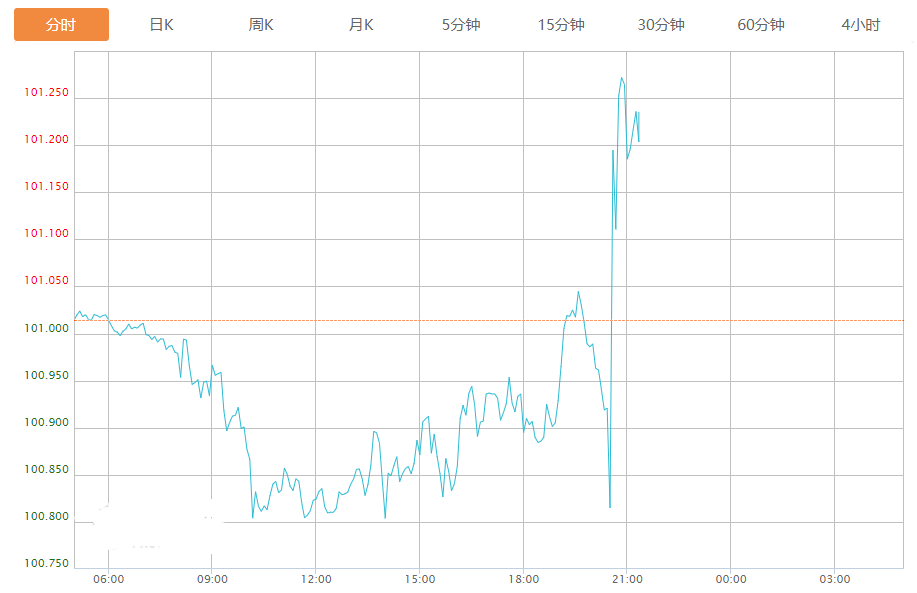Select the 分时 tab
917x593 pixels.
pos(61,25)
